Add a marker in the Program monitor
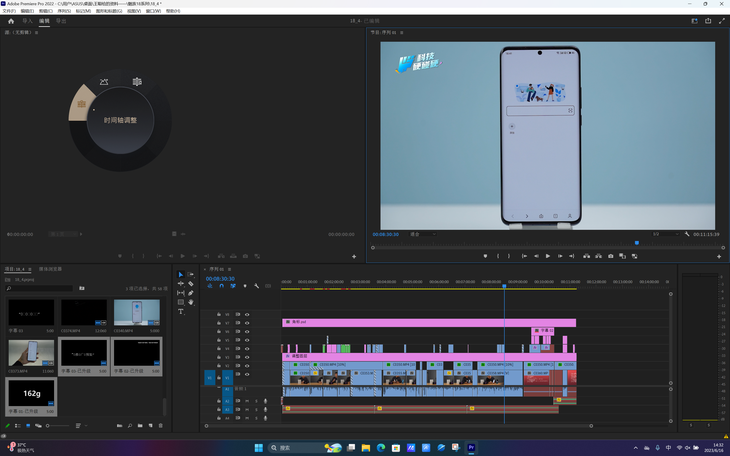The width and height of the screenshot is (730, 456). point(485,256)
